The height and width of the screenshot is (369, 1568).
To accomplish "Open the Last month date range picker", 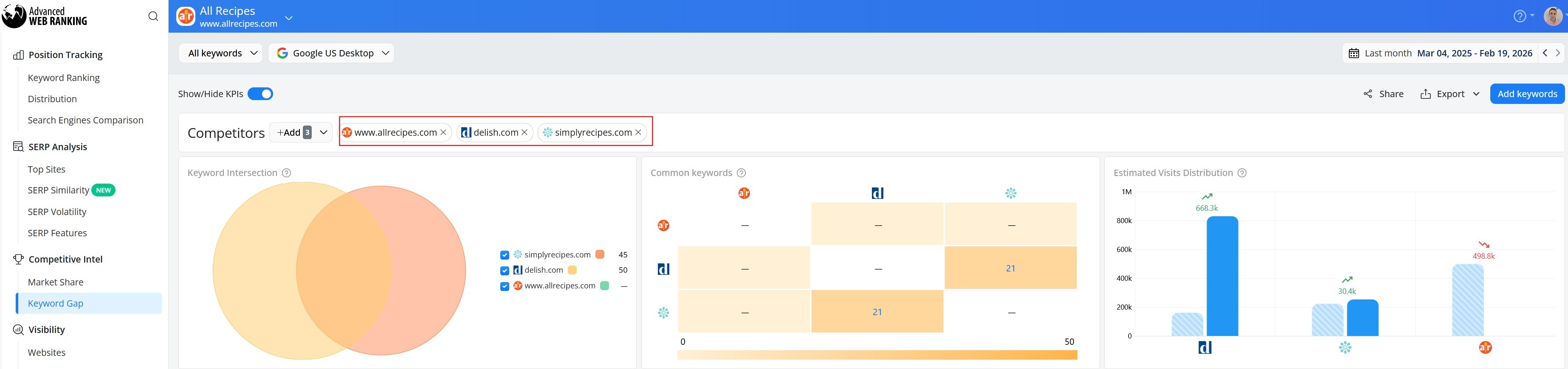I will (x=1440, y=53).
